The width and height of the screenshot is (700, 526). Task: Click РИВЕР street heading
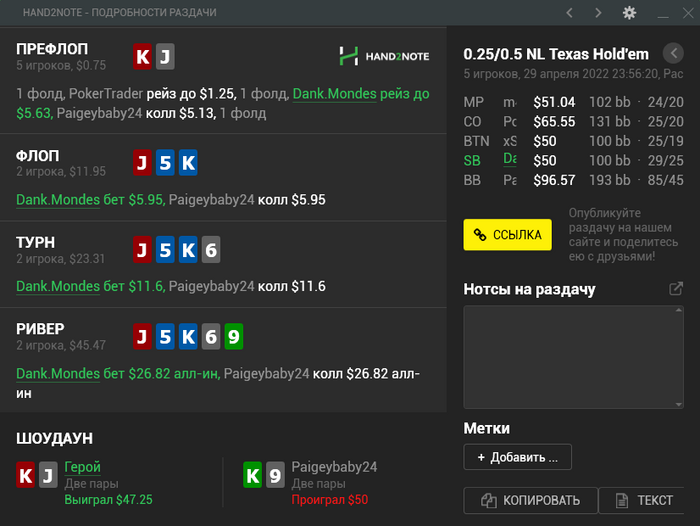click(40, 329)
